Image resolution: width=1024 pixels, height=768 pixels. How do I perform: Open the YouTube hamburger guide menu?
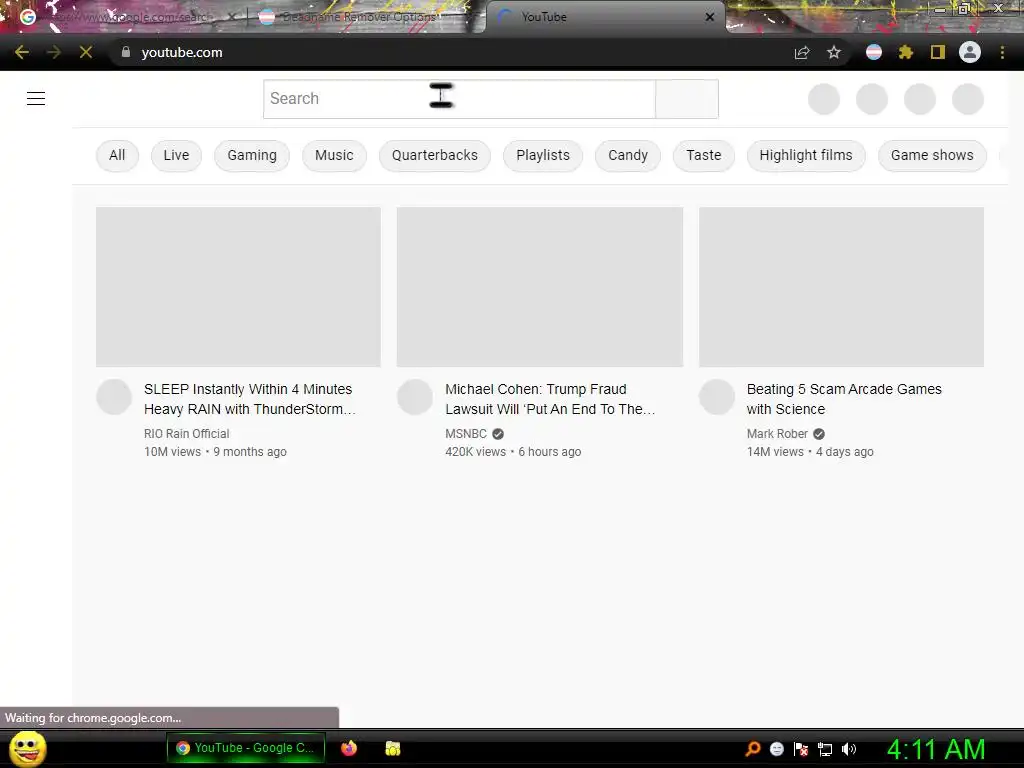tap(36, 99)
